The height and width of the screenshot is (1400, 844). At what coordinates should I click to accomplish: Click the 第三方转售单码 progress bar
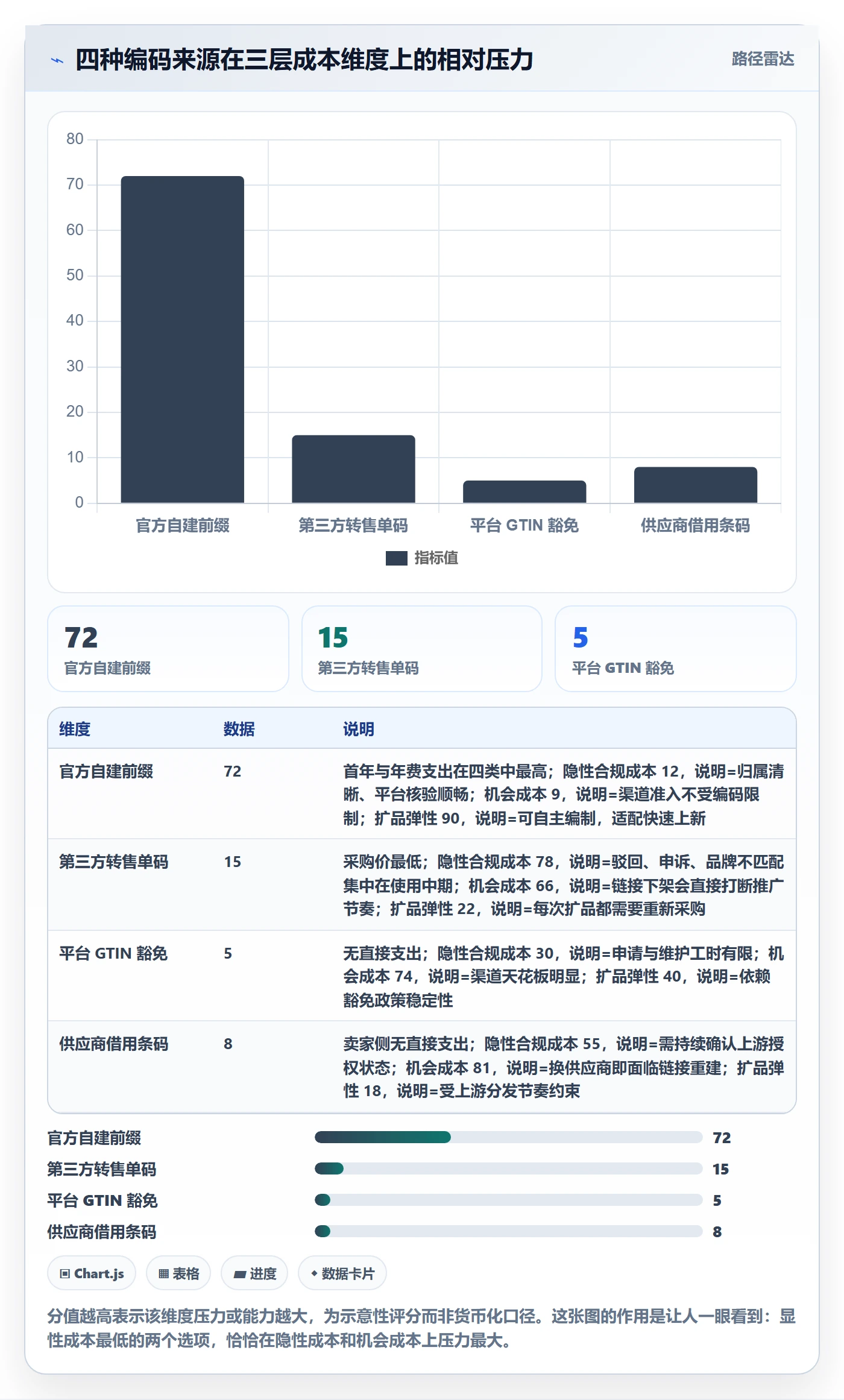509,1168
